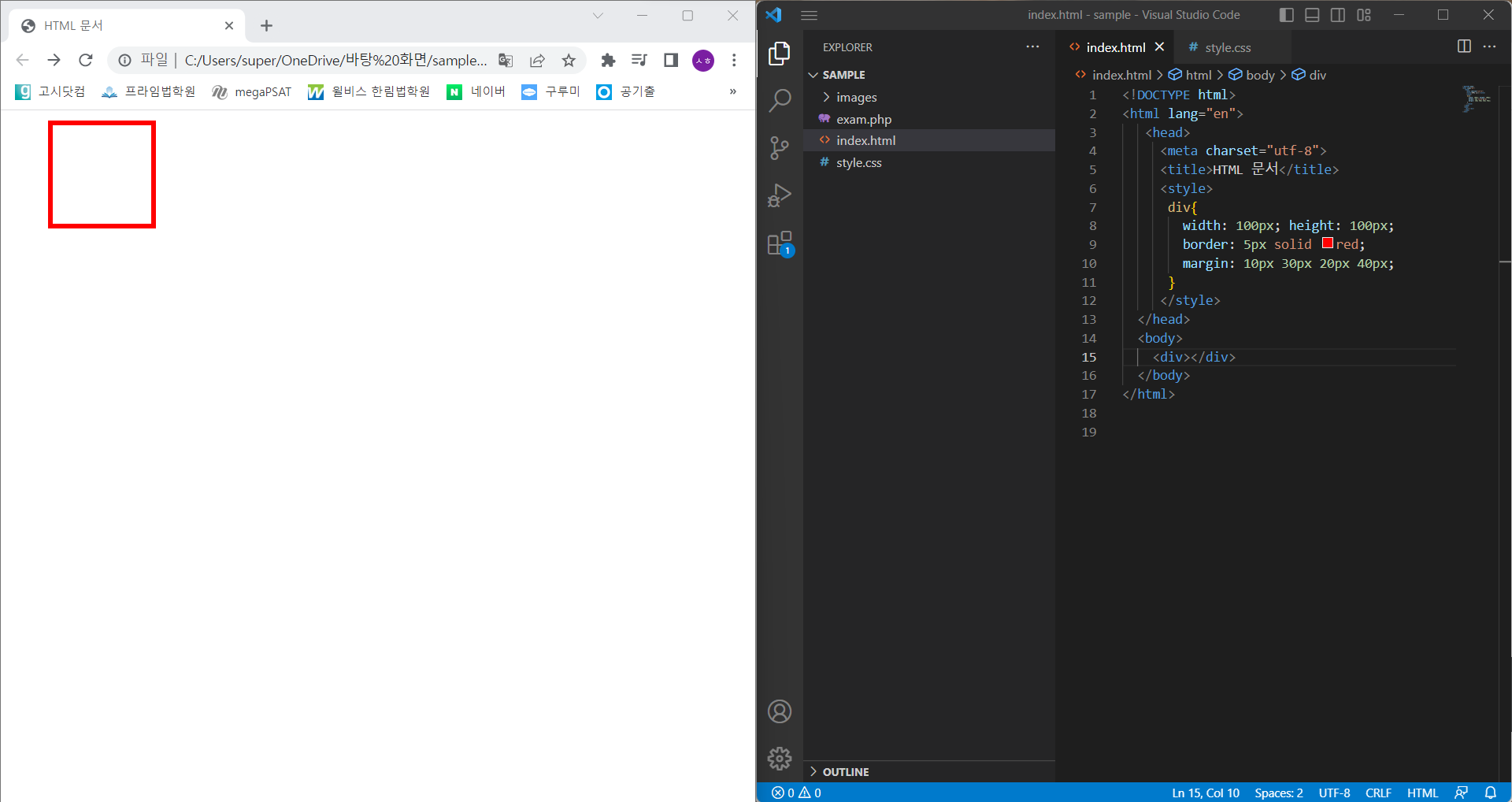
Task: Split the editor using the split icon
Action: coord(1463,46)
